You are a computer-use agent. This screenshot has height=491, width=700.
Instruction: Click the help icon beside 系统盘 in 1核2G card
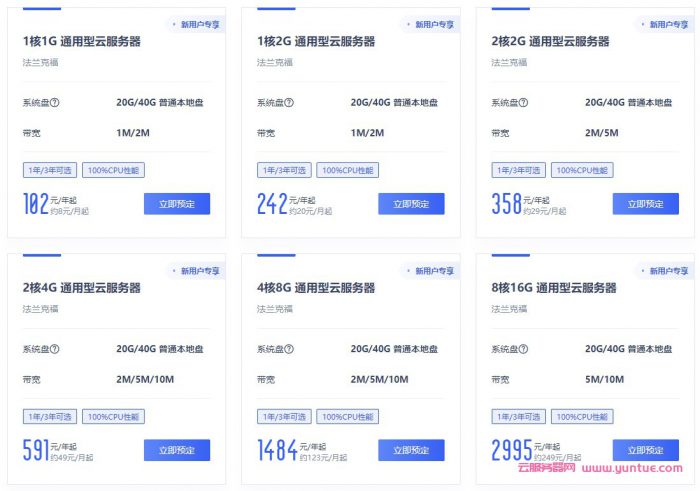coord(289,103)
